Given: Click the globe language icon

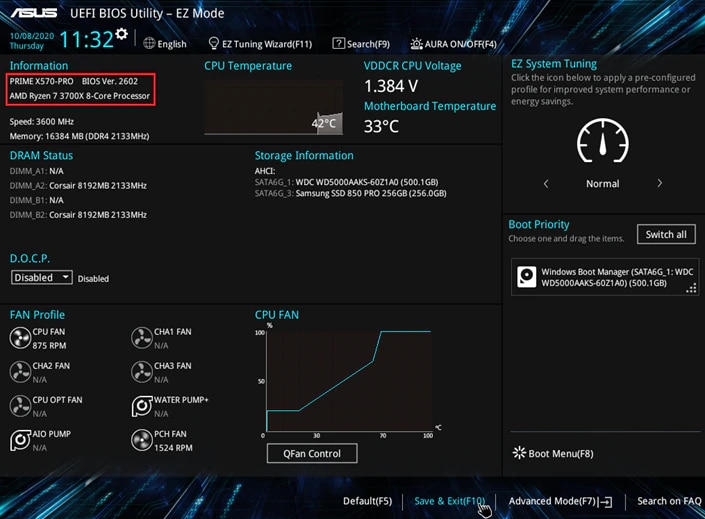Looking at the screenshot, I should pos(149,43).
